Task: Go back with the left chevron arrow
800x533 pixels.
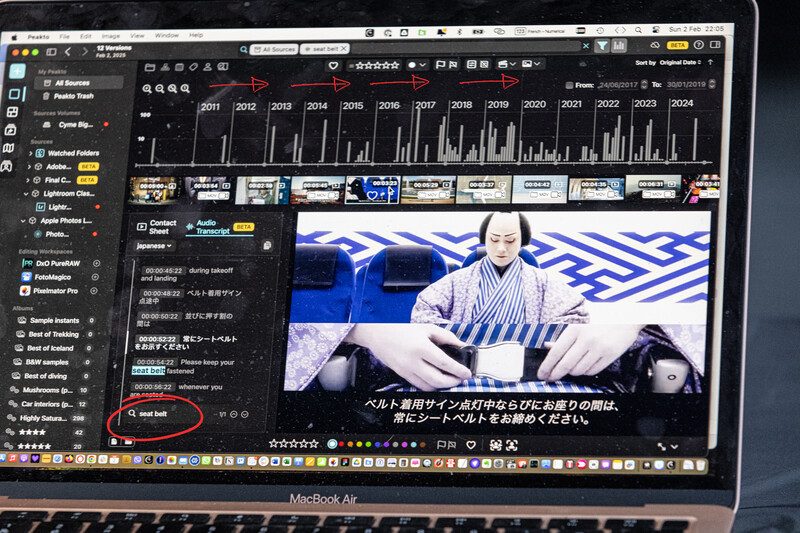Action: [x=68, y=52]
